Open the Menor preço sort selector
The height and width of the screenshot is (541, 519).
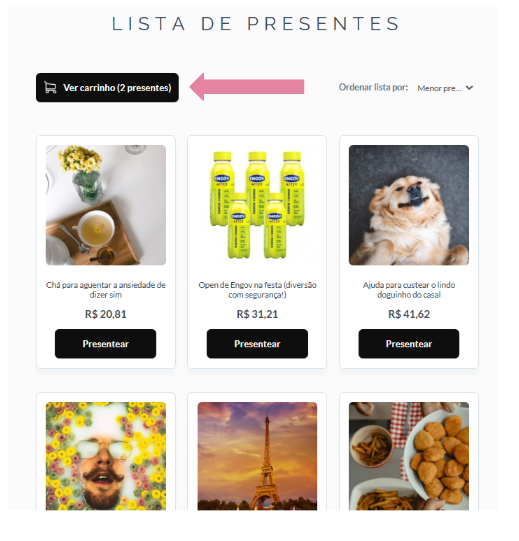pos(445,88)
